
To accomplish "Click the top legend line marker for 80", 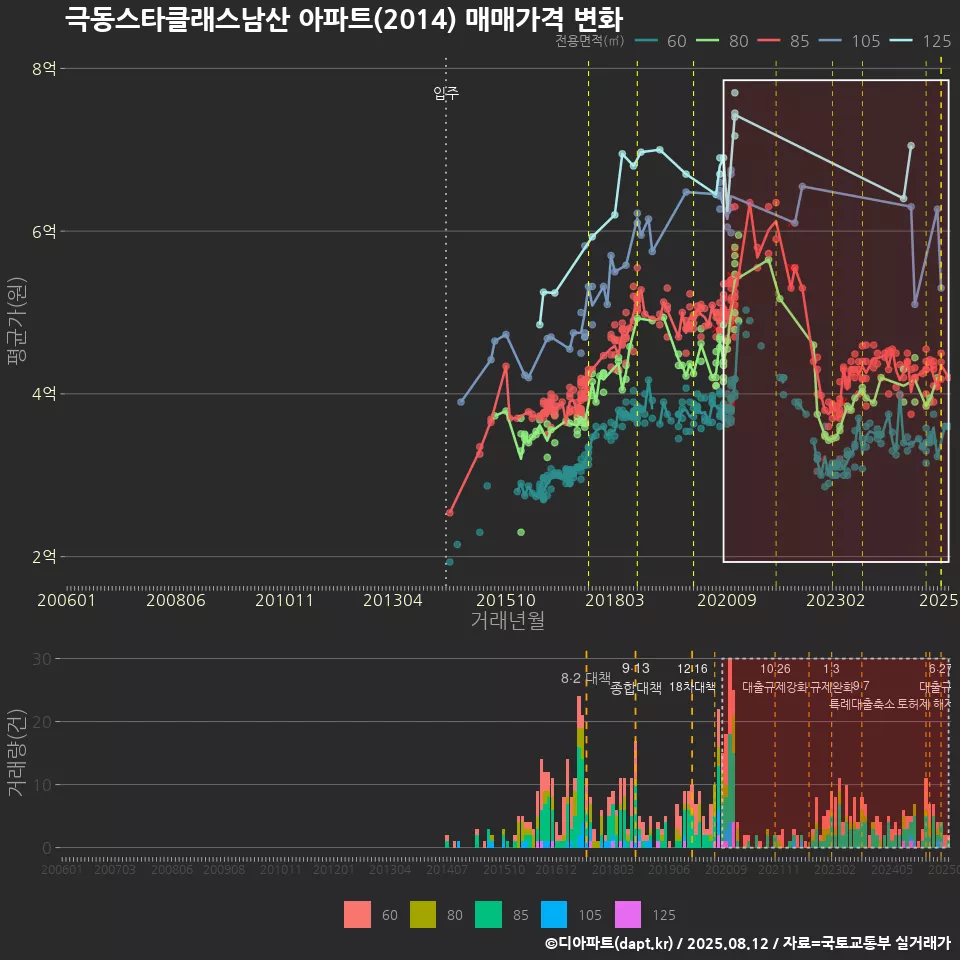I will pos(708,41).
